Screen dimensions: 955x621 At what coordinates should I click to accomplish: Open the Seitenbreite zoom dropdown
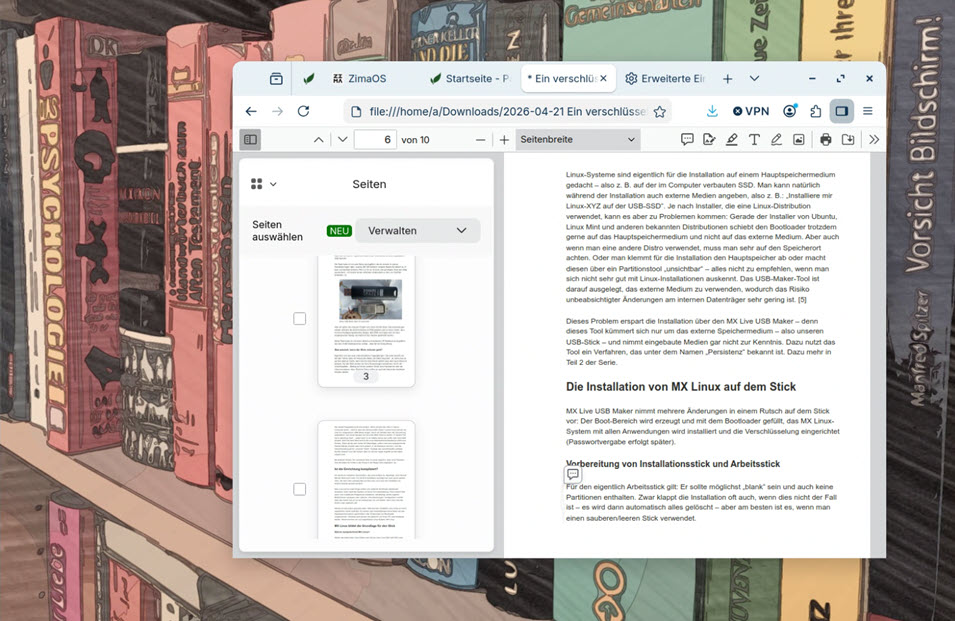coord(577,140)
